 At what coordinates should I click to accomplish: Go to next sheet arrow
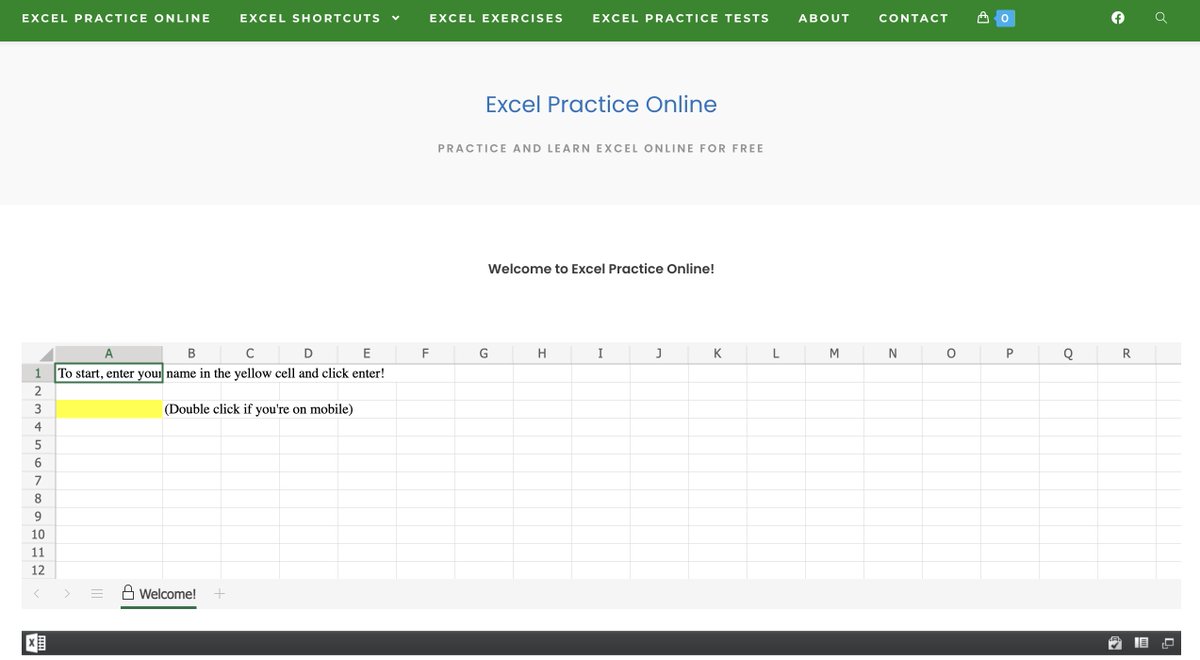67,594
